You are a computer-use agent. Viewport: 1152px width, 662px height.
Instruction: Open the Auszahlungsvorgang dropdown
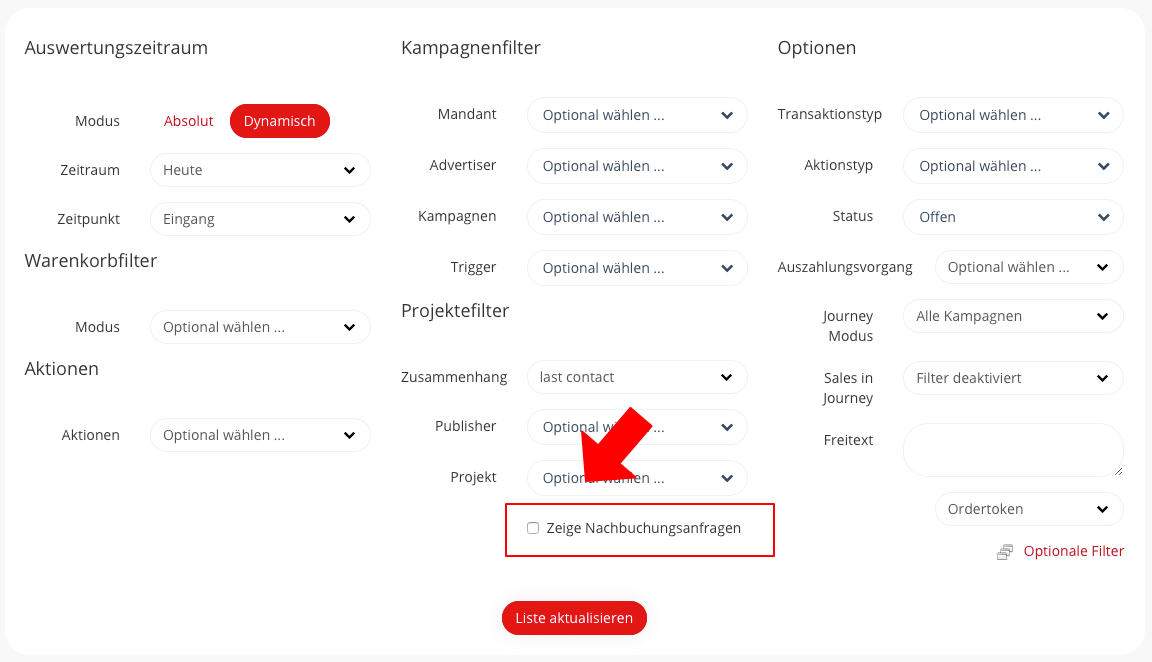[1029, 267]
